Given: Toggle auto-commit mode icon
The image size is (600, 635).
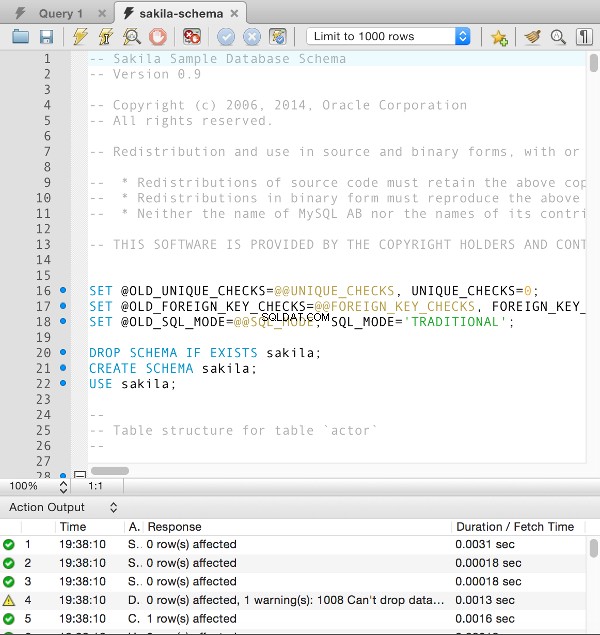Looking at the screenshot, I should click(x=278, y=37).
